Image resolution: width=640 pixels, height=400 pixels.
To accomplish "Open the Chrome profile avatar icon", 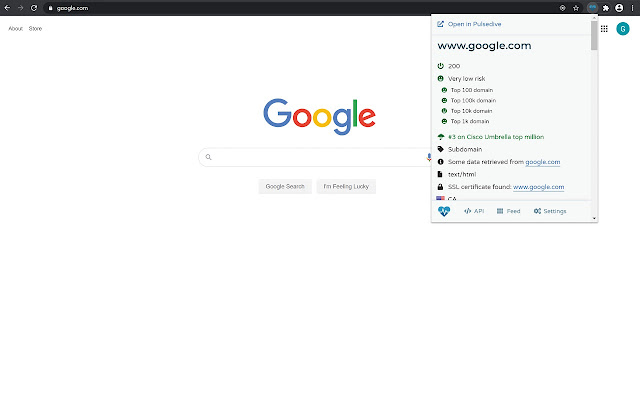I will [x=619, y=8].
